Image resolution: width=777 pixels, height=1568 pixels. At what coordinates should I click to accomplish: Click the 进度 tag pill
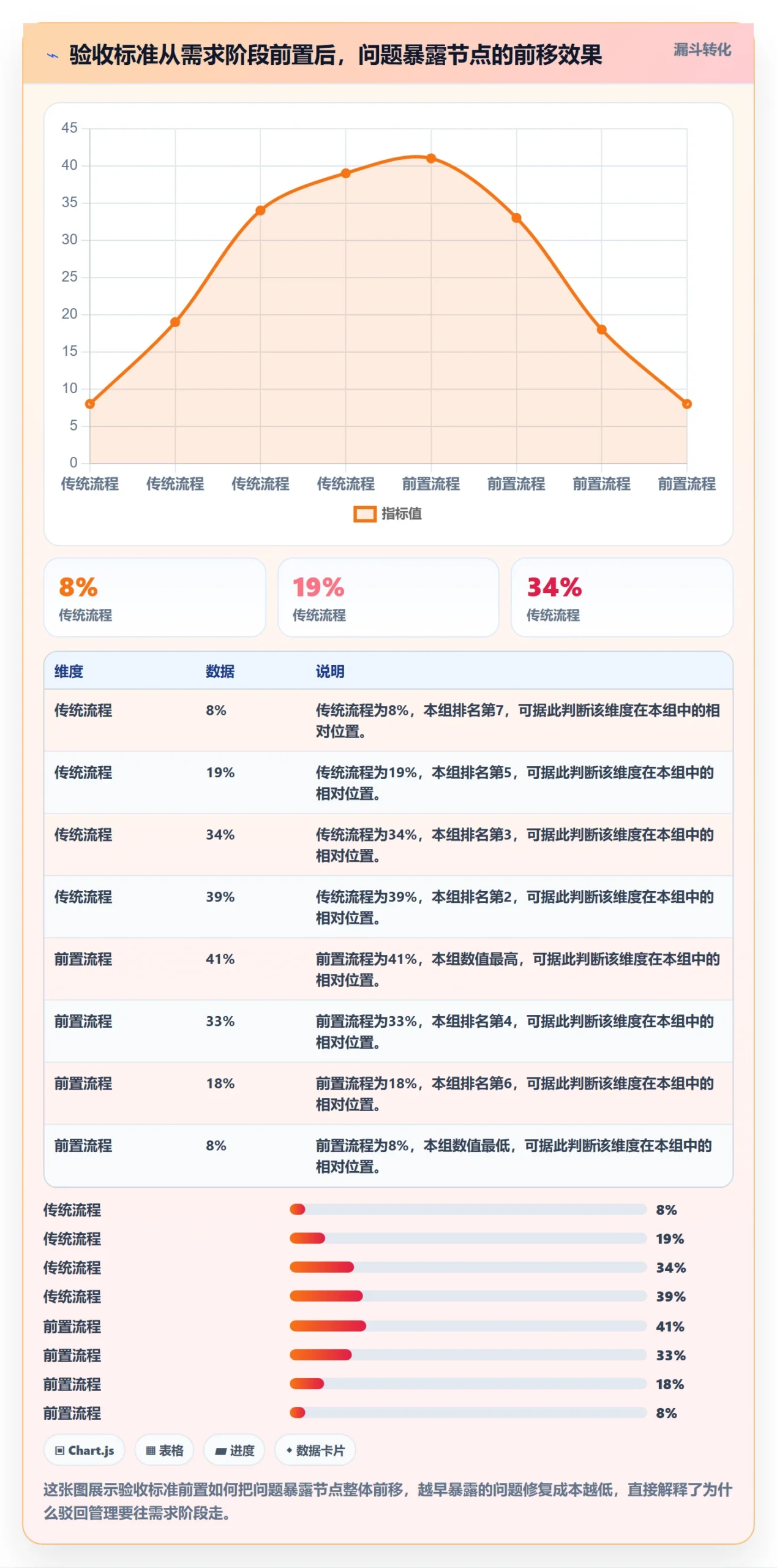tap(235, 1450)
